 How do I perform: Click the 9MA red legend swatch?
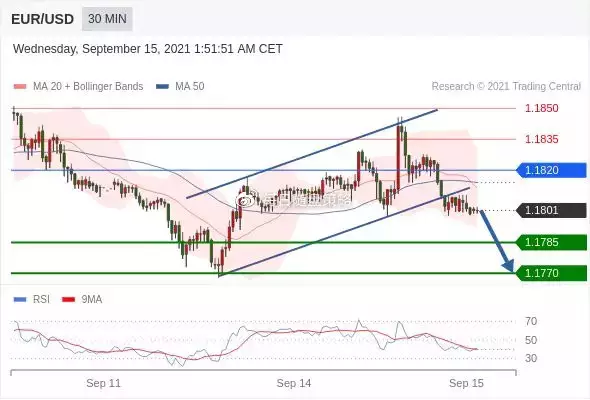68,300
